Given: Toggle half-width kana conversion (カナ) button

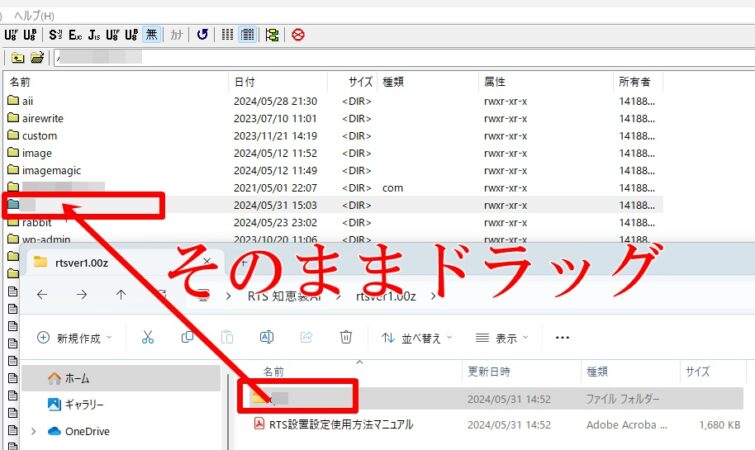Looking at the screenshot, I should pyautogui.click(x=176, y=34).
